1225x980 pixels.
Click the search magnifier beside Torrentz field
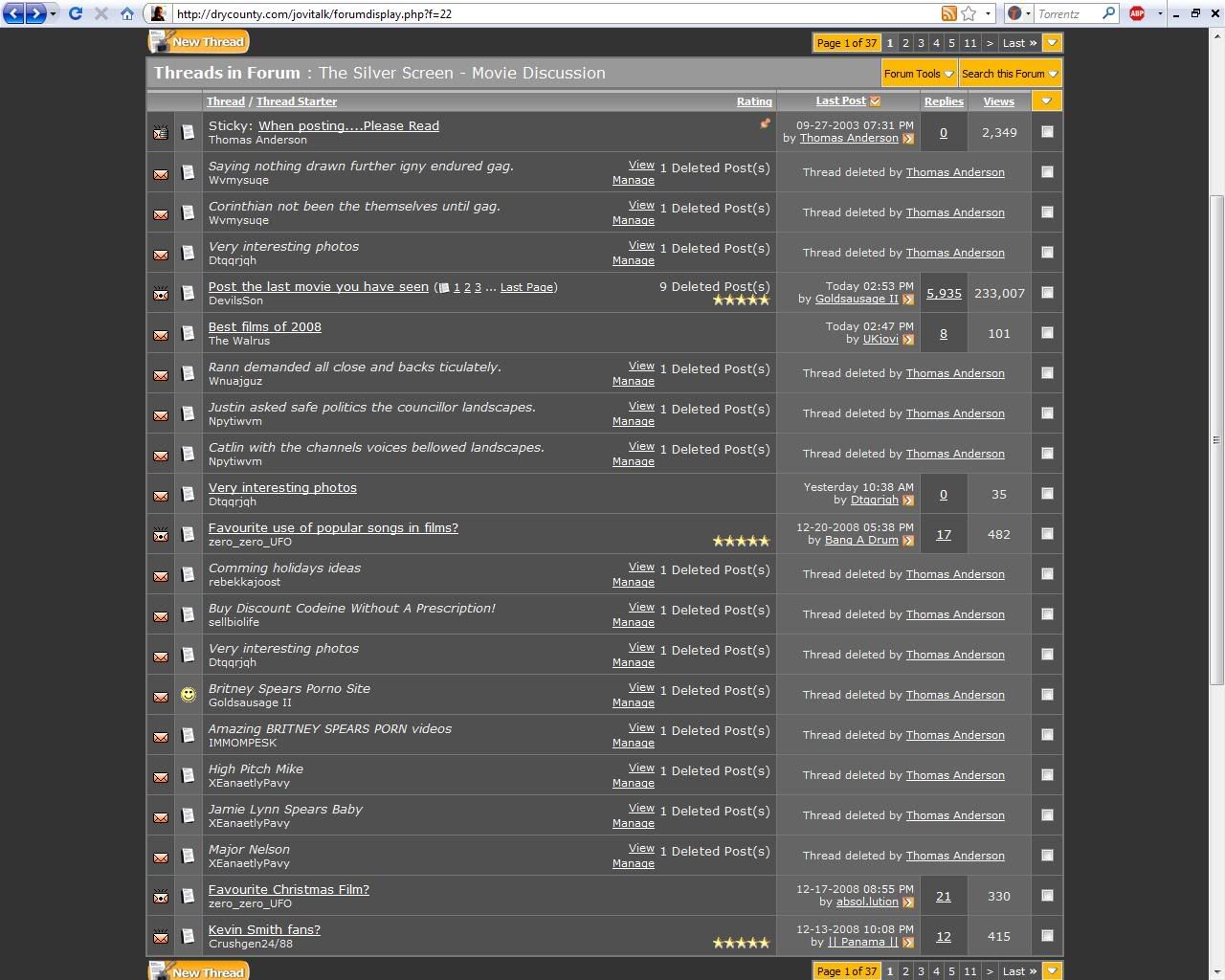(1108, 13)
